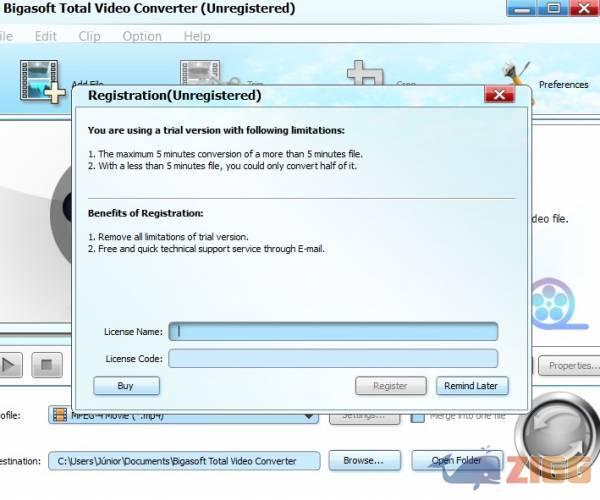Close the Registration dialog with red X

coord(499,95)
